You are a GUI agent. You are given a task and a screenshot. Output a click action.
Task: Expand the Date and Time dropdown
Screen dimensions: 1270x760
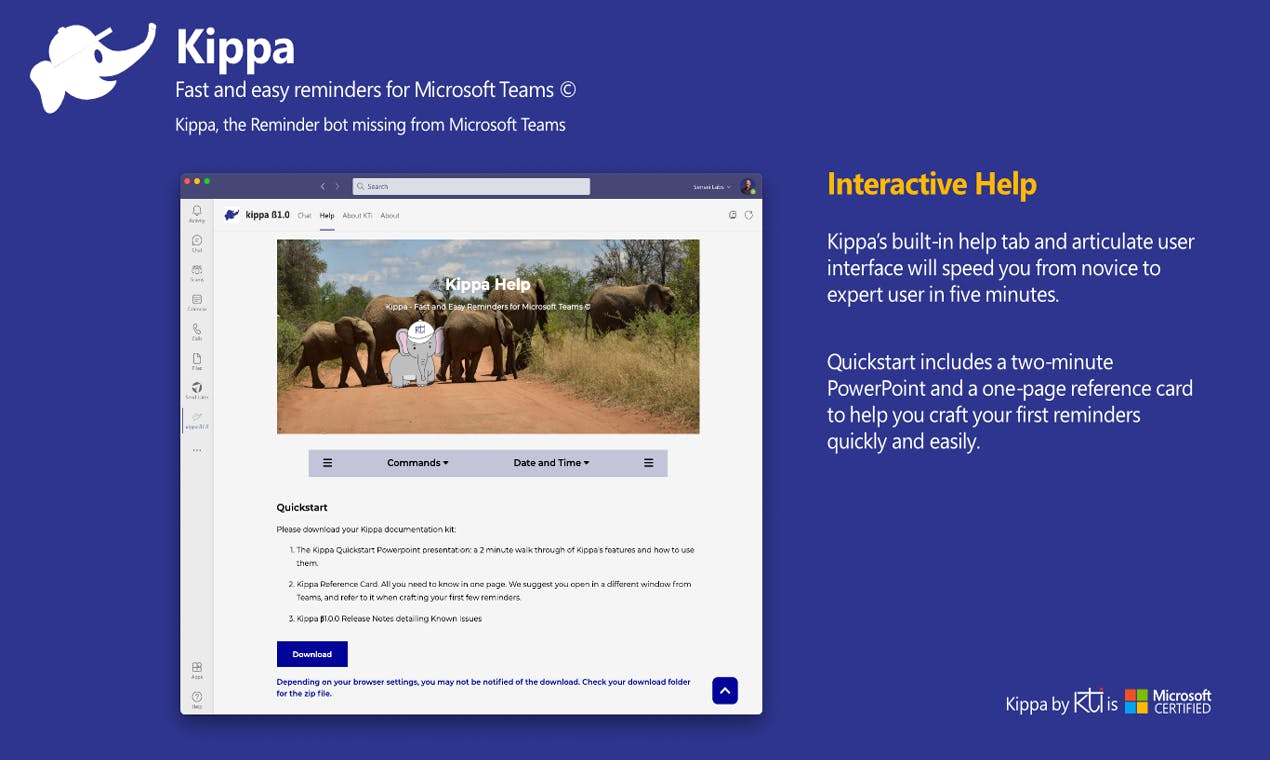[x=551, y=463]
